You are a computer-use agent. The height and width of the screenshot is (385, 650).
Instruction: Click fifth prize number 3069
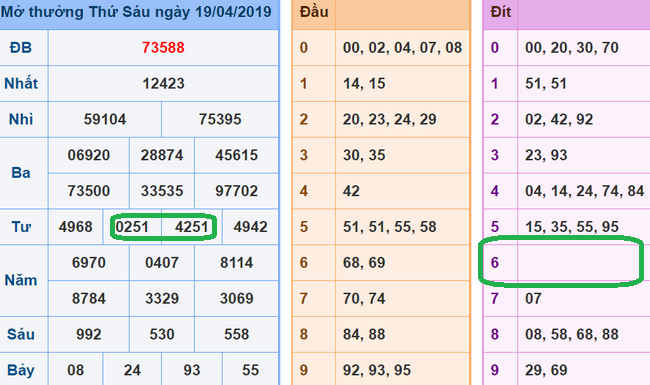pos(236,298)
